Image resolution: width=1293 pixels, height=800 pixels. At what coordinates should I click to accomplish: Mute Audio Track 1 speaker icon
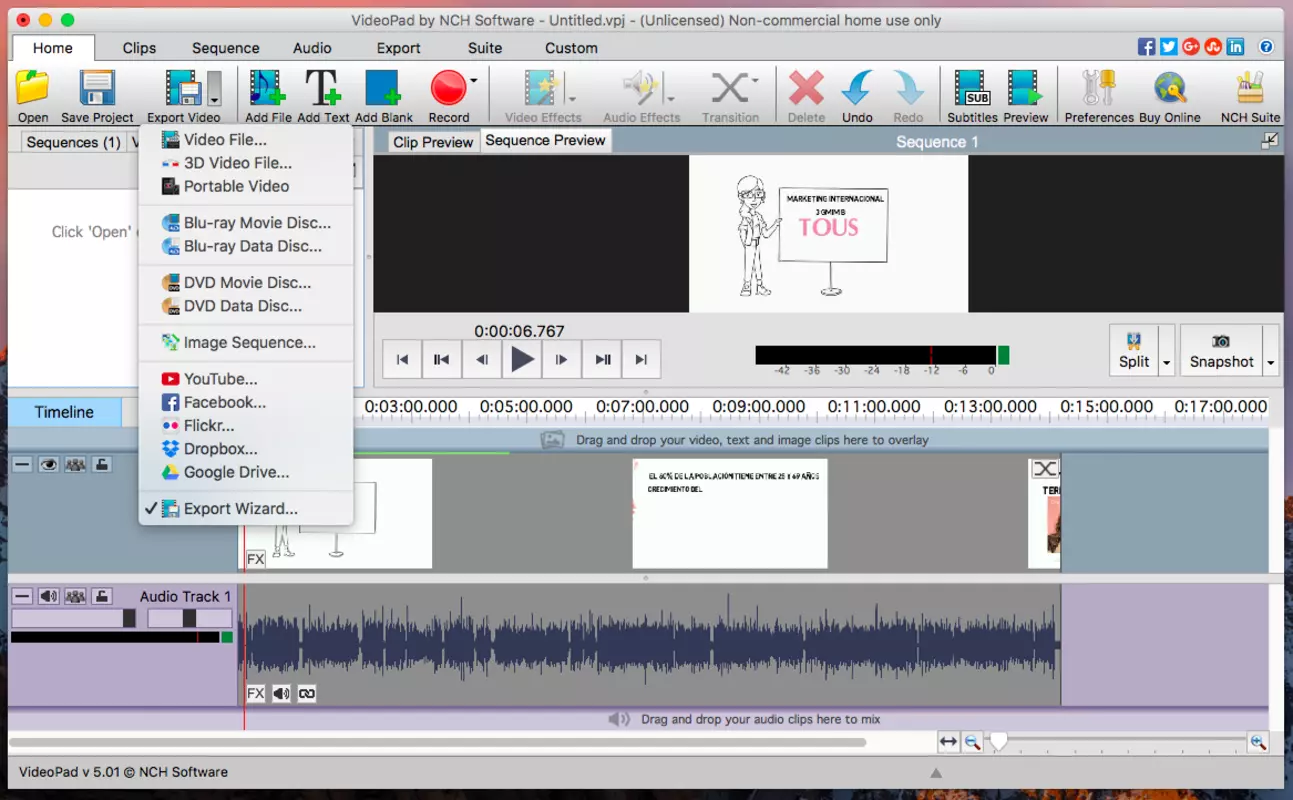click(48, 596)
